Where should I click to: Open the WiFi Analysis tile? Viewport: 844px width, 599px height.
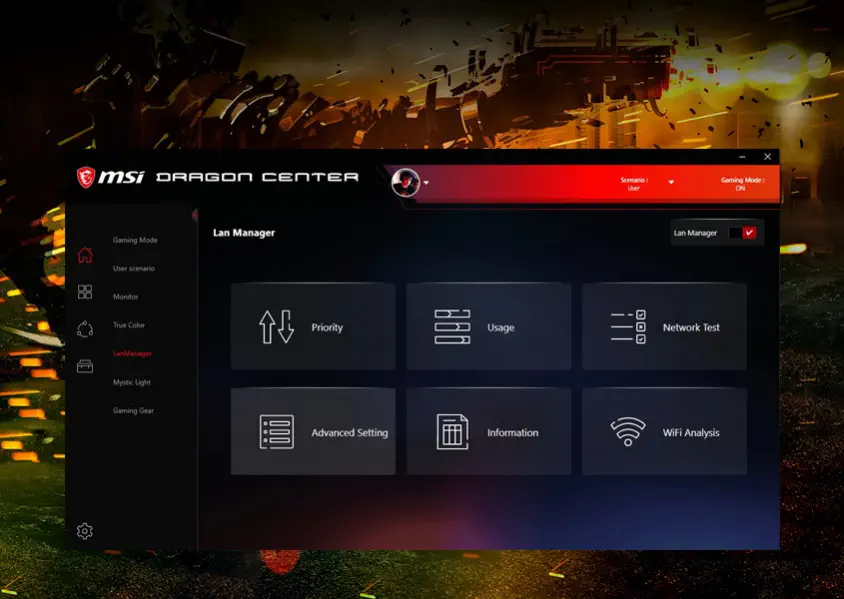pyautogui.click(x=664, y=432)
